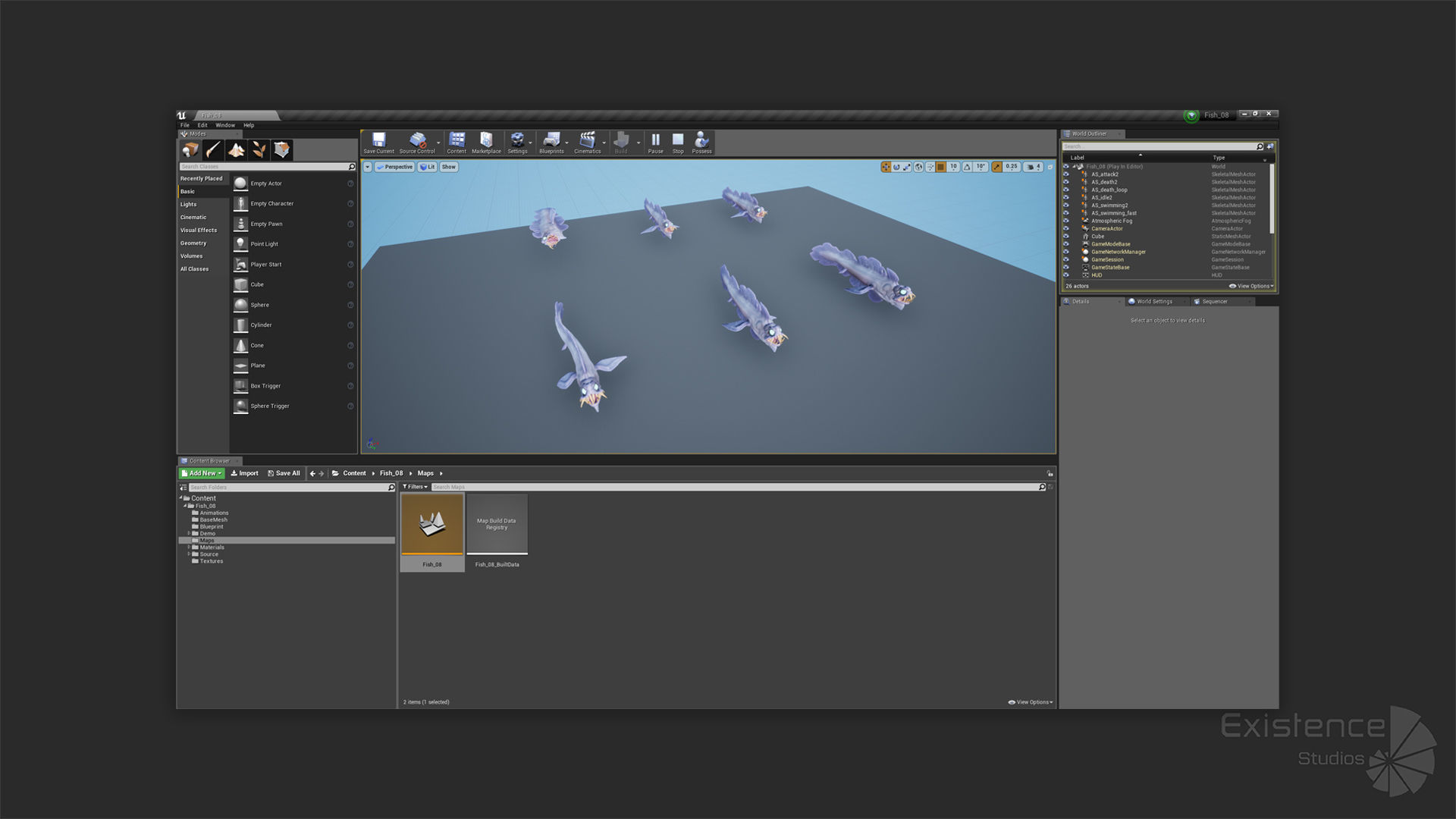
Task: Click the Possess toolbar icon
Action: (701, 141)
